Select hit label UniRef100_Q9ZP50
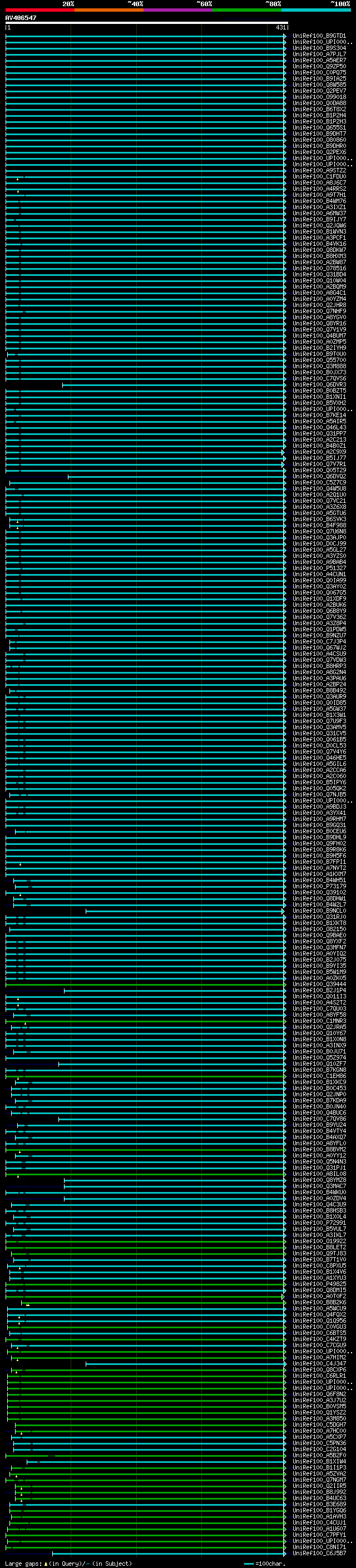The image size is (356, 1568). click(x=319, y=66)
